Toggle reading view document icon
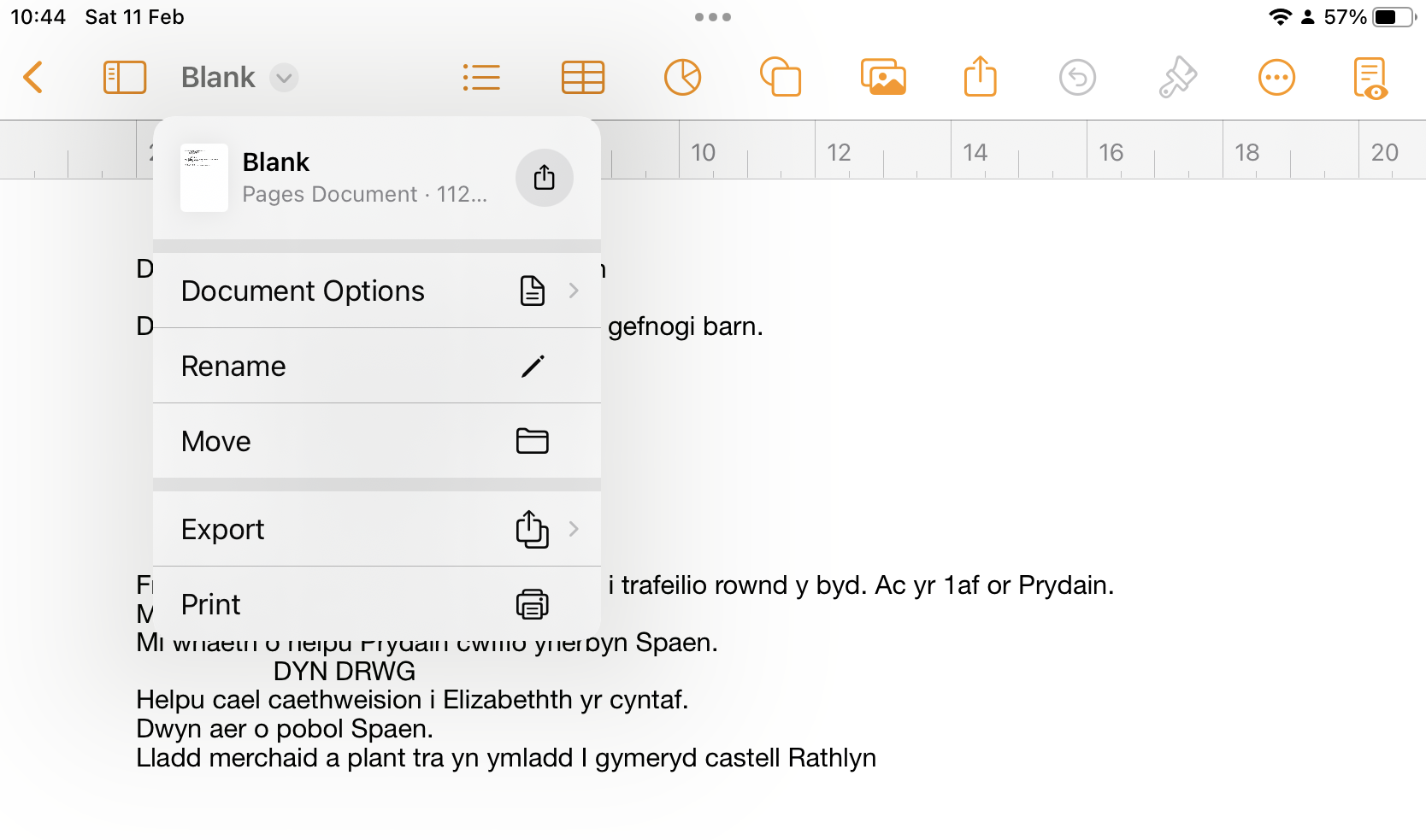 (x=1370, y=78)
